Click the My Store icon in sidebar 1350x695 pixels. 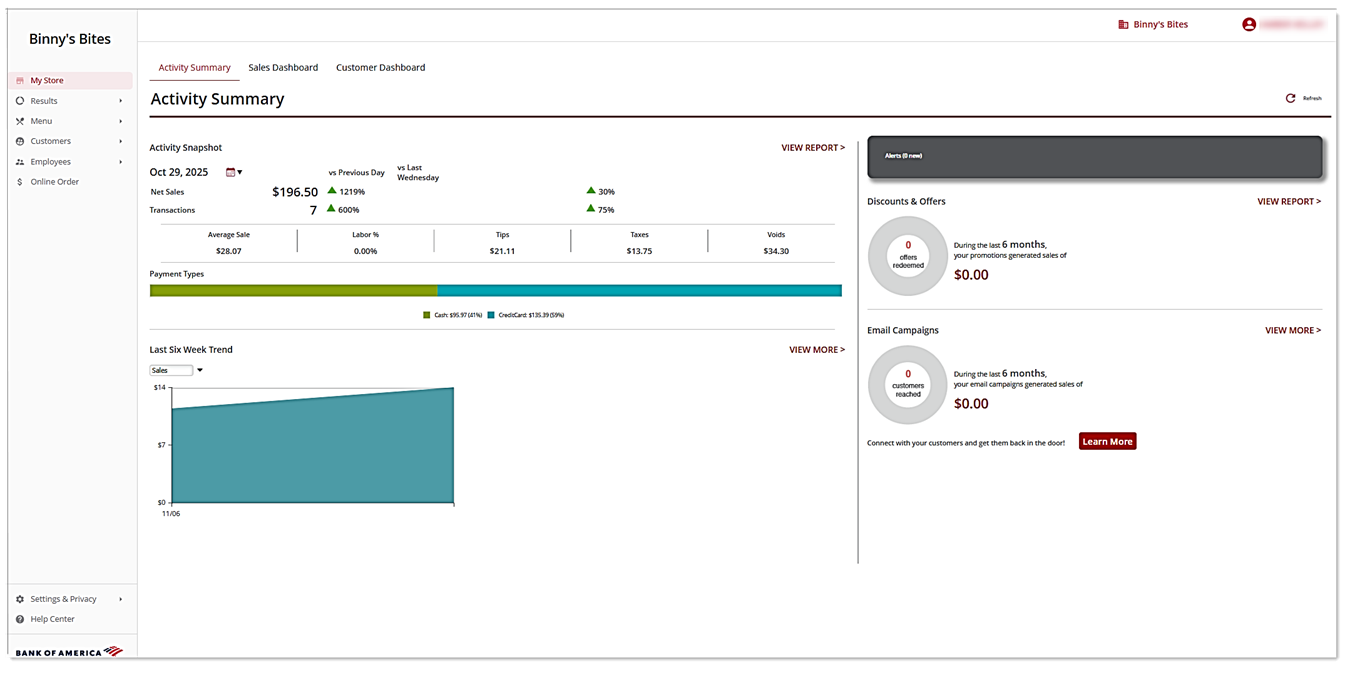[20, 81]
